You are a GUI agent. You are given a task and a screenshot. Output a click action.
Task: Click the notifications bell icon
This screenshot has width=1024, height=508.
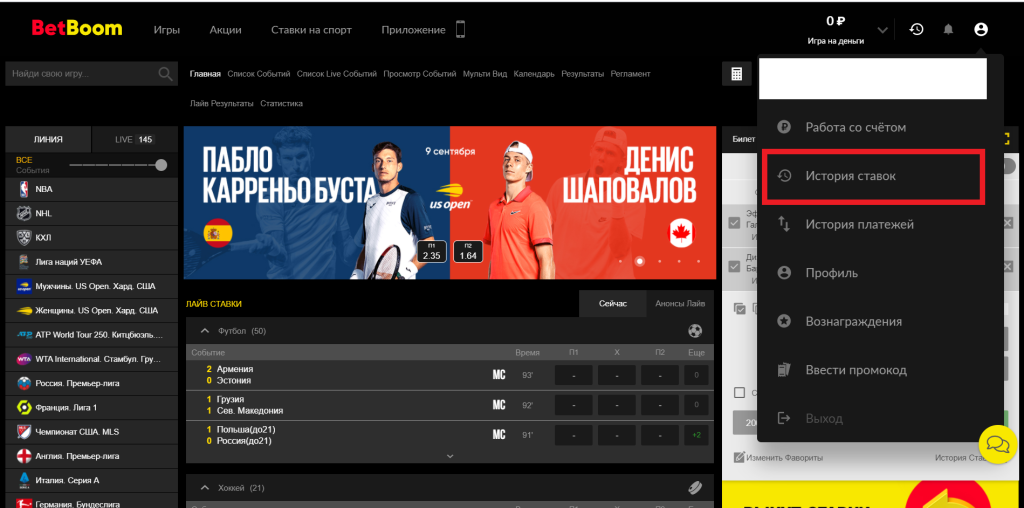[948, 30]
